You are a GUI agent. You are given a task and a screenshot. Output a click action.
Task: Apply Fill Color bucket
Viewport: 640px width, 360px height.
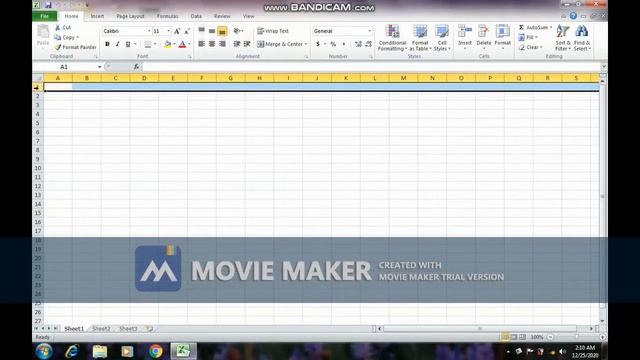[x=167, y=44]
